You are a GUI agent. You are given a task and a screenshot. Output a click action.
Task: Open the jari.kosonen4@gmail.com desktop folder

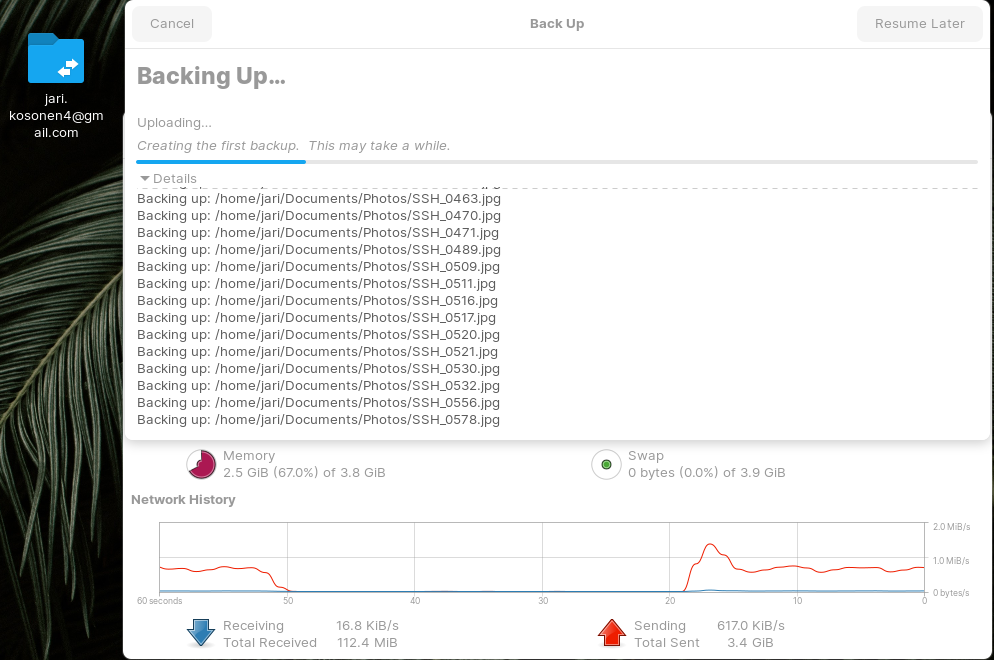click(56, 60)
